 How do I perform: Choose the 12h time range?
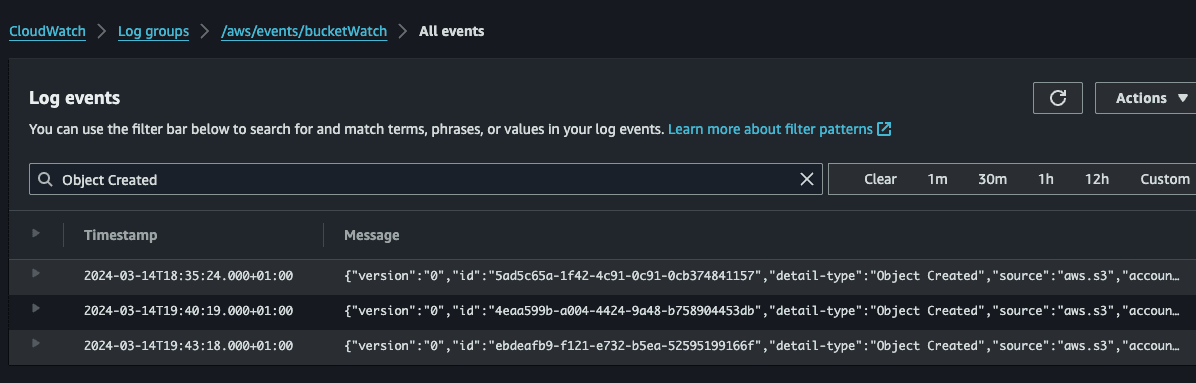[x=1097, y=179]
